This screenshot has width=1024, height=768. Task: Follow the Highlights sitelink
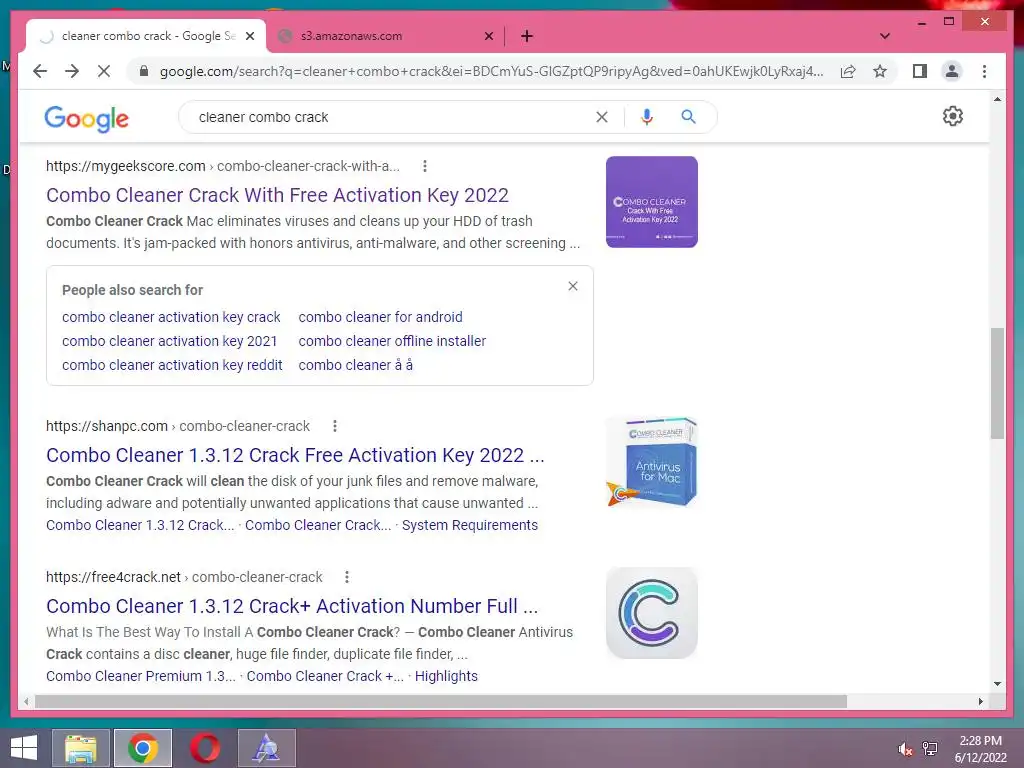pos(446,676)
